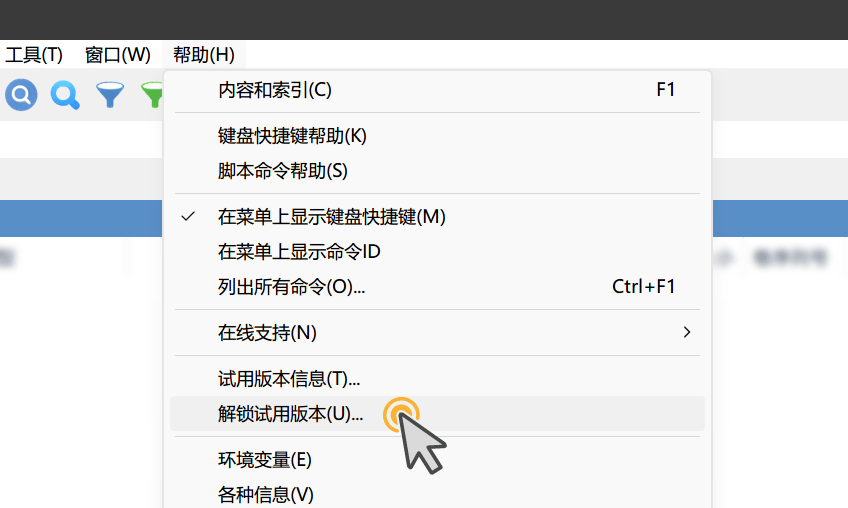Click the blue funnel filter icon
Viewport: 848px width, 508px height.
point(110,95)
